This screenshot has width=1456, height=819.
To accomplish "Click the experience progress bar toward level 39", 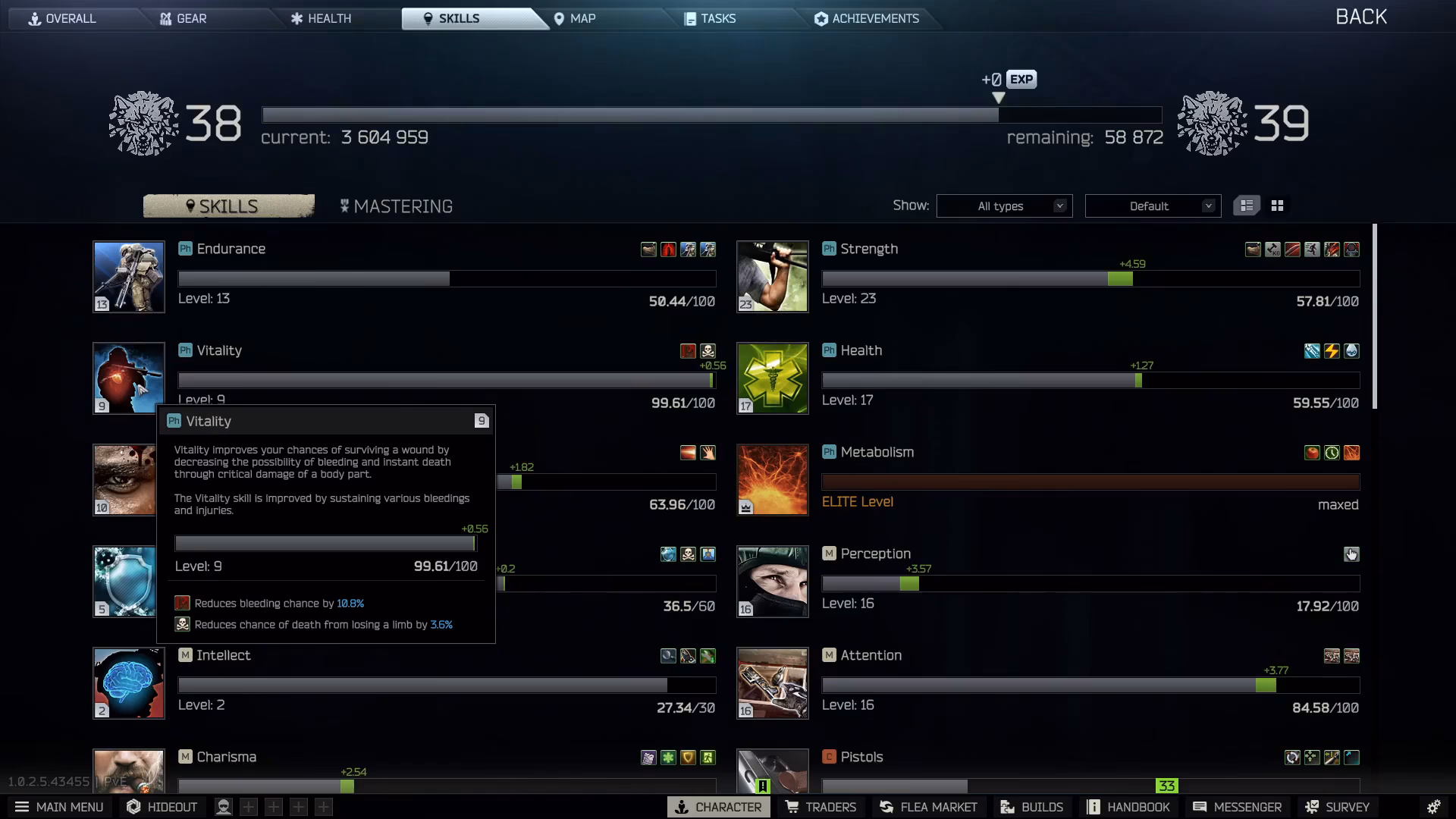I will [x=711, y=115].
